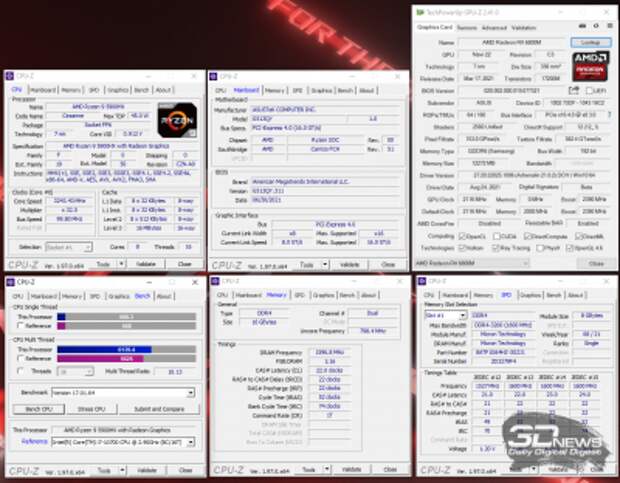The image size is (620, 483).
Task: Click the Close button in the CPU-Z processor window
Action: (185, 264)
